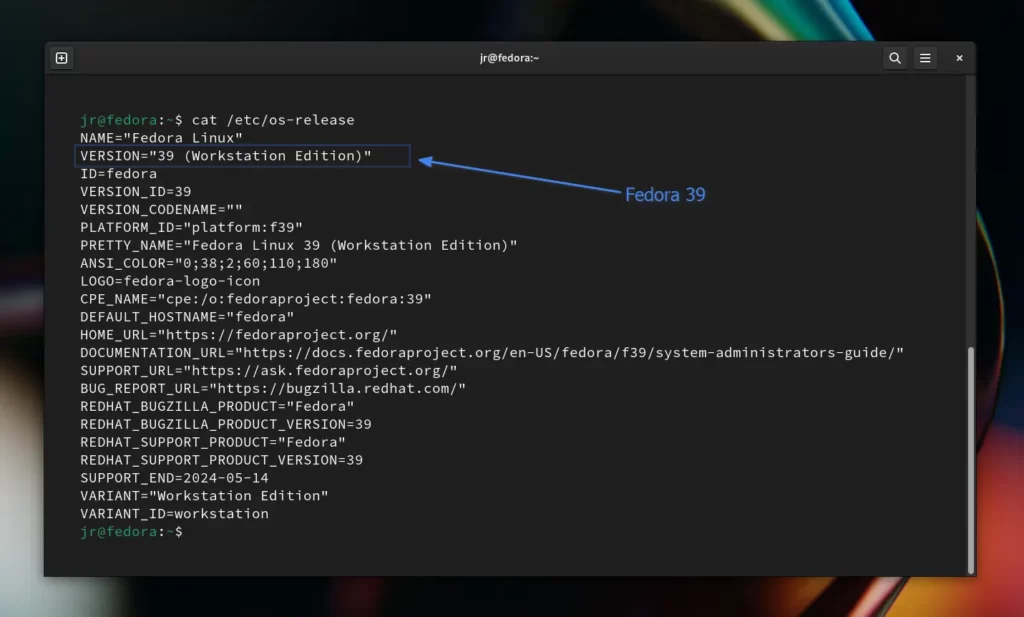
Task: Click the BUG_REPORT_URL bugzilla line
Action: (273, 388)
